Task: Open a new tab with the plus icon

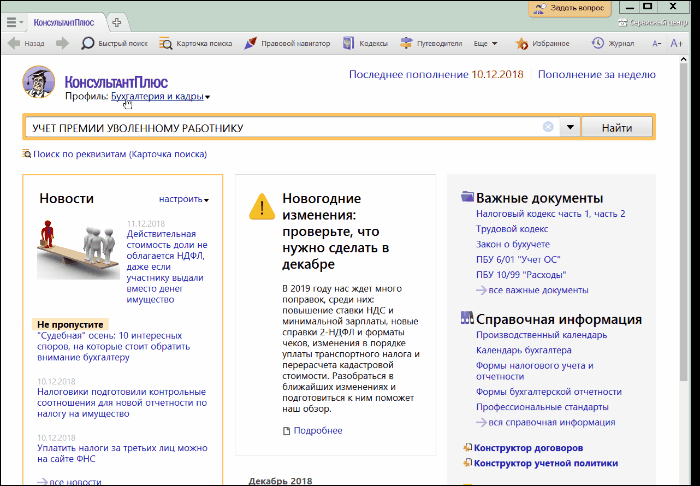Action: pyautogui.click(x=117, y=22)
